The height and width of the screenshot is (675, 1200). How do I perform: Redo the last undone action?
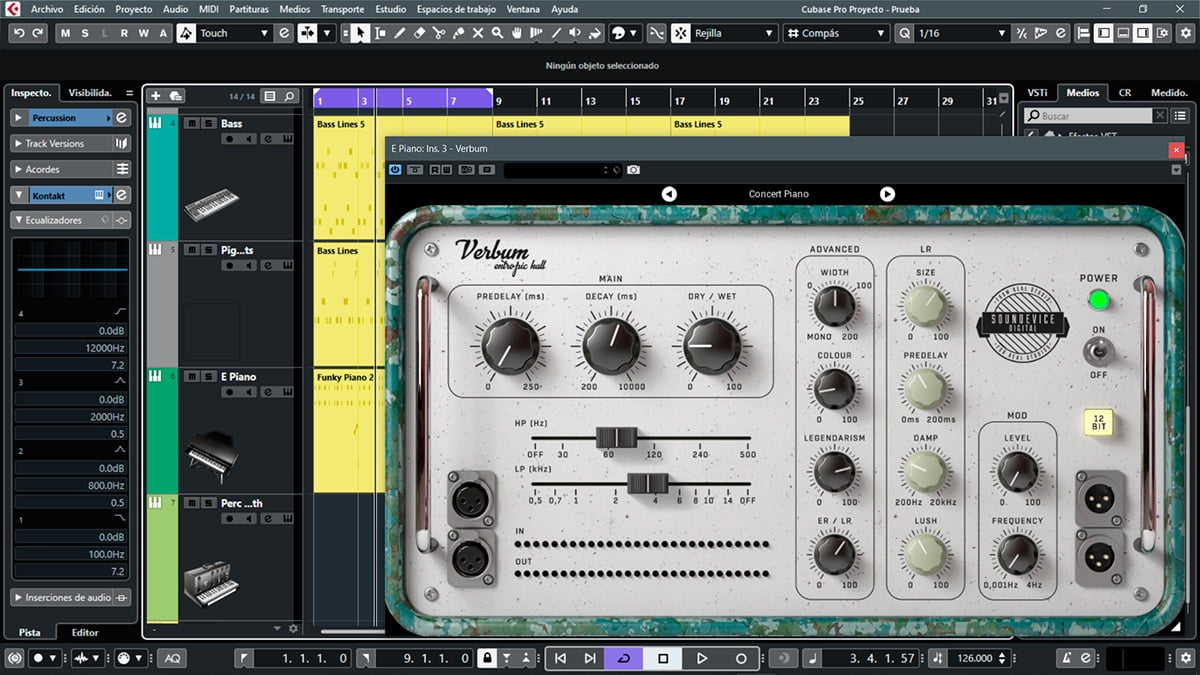(38, 33)
